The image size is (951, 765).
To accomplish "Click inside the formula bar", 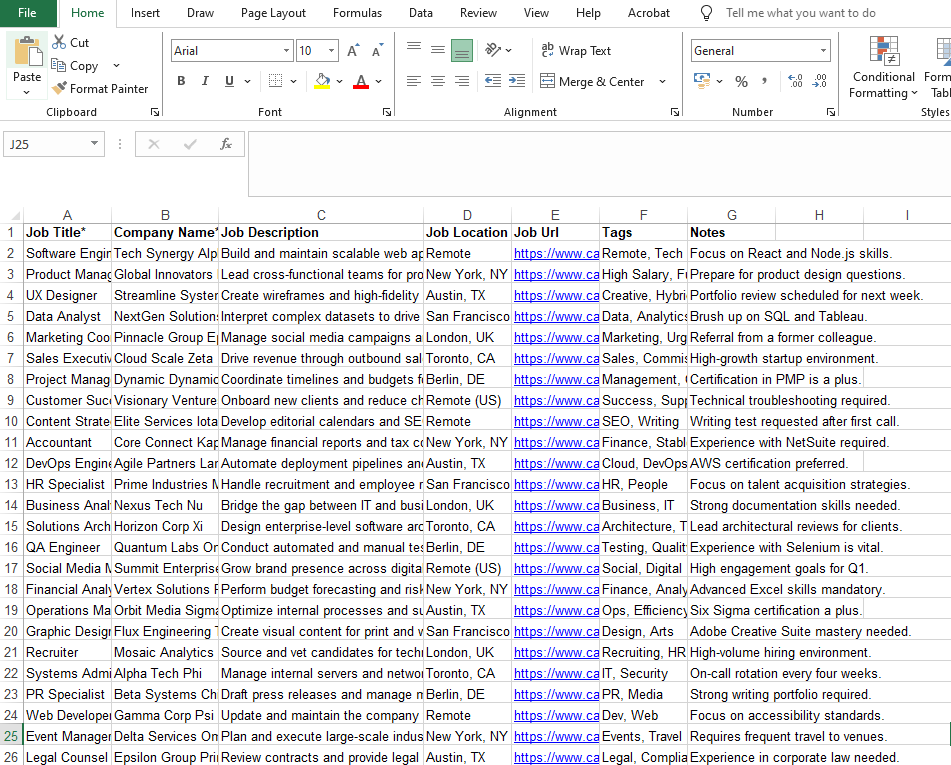I will pyautogui.click(x=500, y=144).
